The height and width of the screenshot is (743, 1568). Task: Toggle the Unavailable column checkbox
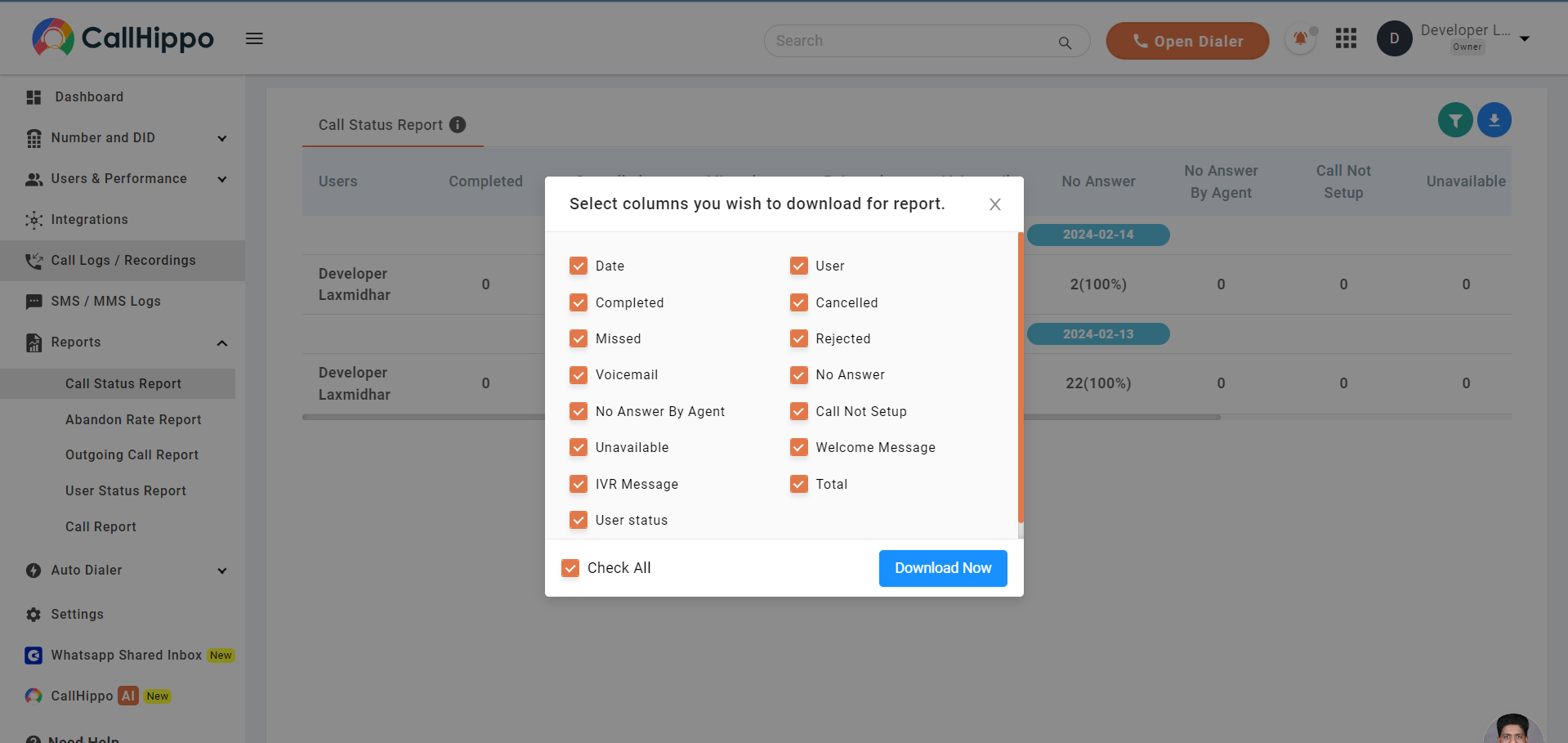pyautogui.click(x=579, y=447)
